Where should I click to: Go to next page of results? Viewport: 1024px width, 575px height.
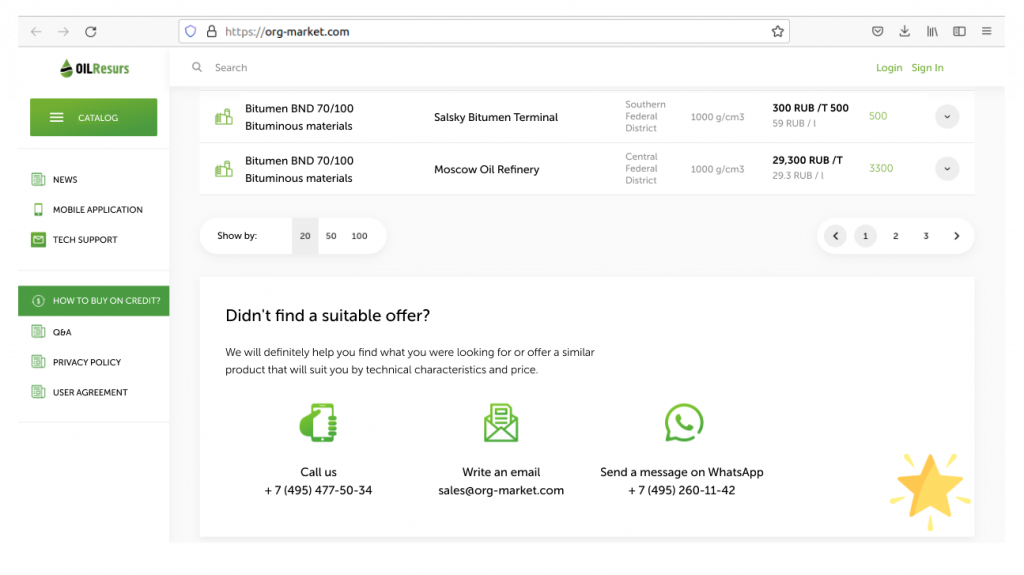coord(956,236)
